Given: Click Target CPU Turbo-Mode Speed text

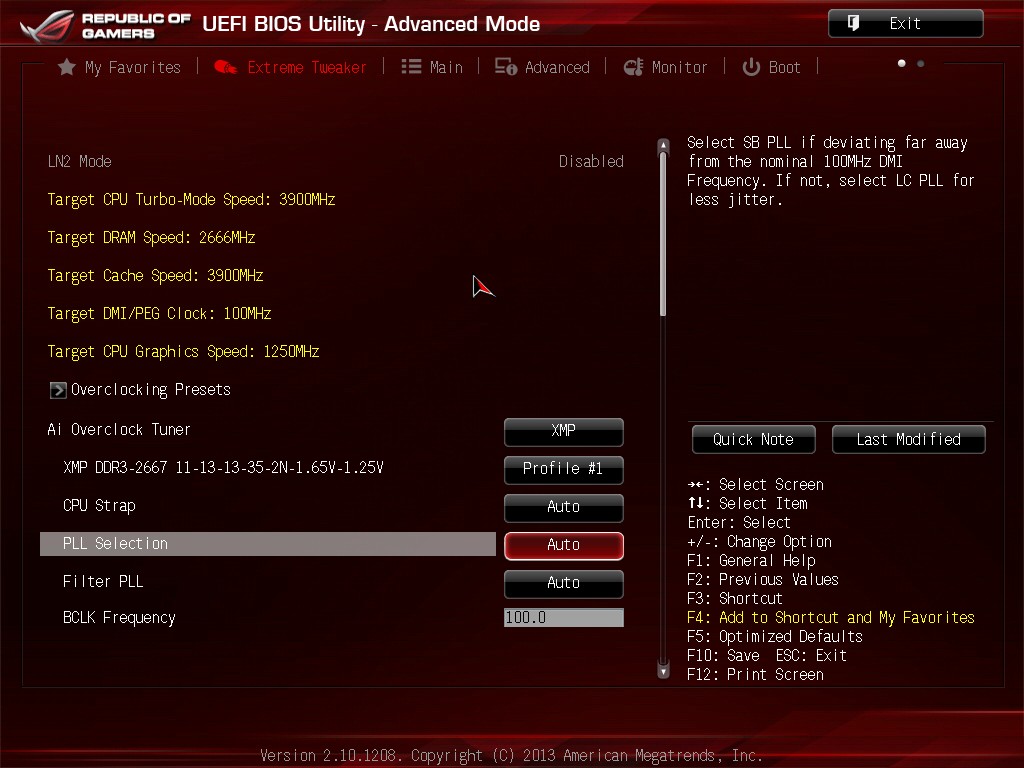Looking at the screenshot, I should (x=191, y=200).
